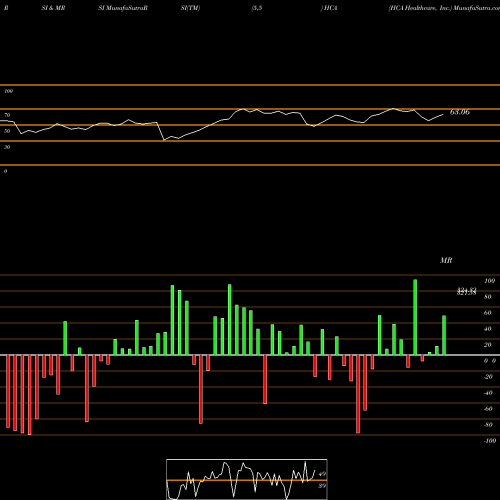The width and height of the screenshot is (500, 500).
Task: Click the -60 label on MR axis
Action: (488, 409)
